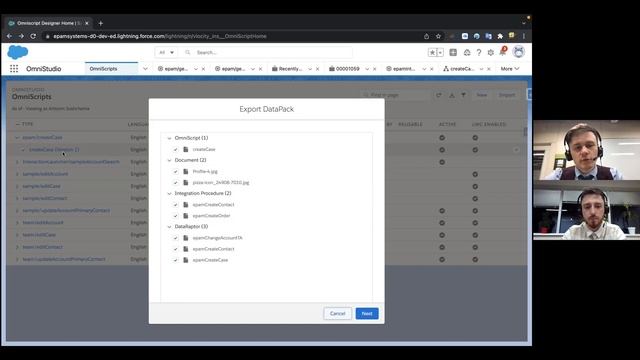The height and width of the screenshot is (360, 640).
Task: Bookmark this page with star icon
Action: pyautogui.click(x=438, y=36)
